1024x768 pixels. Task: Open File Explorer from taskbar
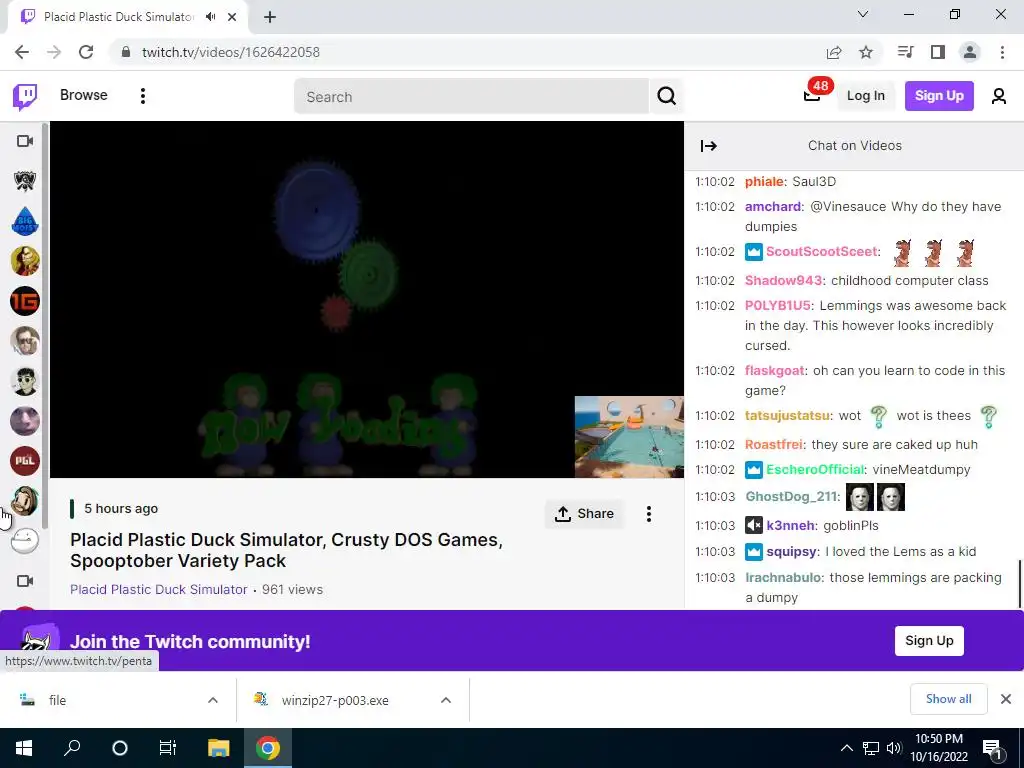pos(219,748)
